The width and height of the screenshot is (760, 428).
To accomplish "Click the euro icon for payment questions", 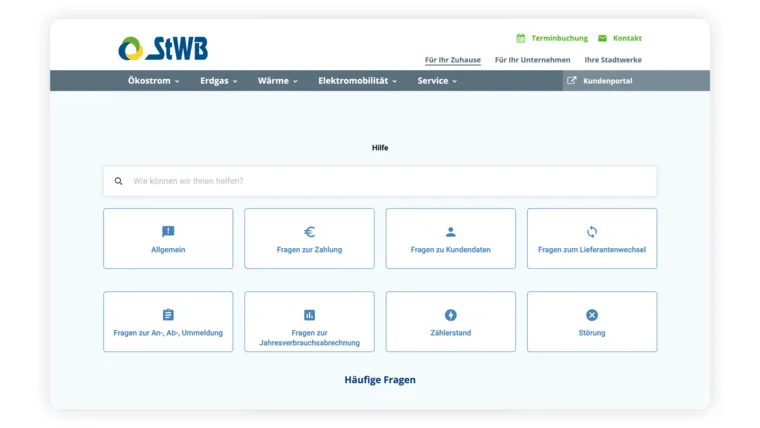I will click(309, 232).
